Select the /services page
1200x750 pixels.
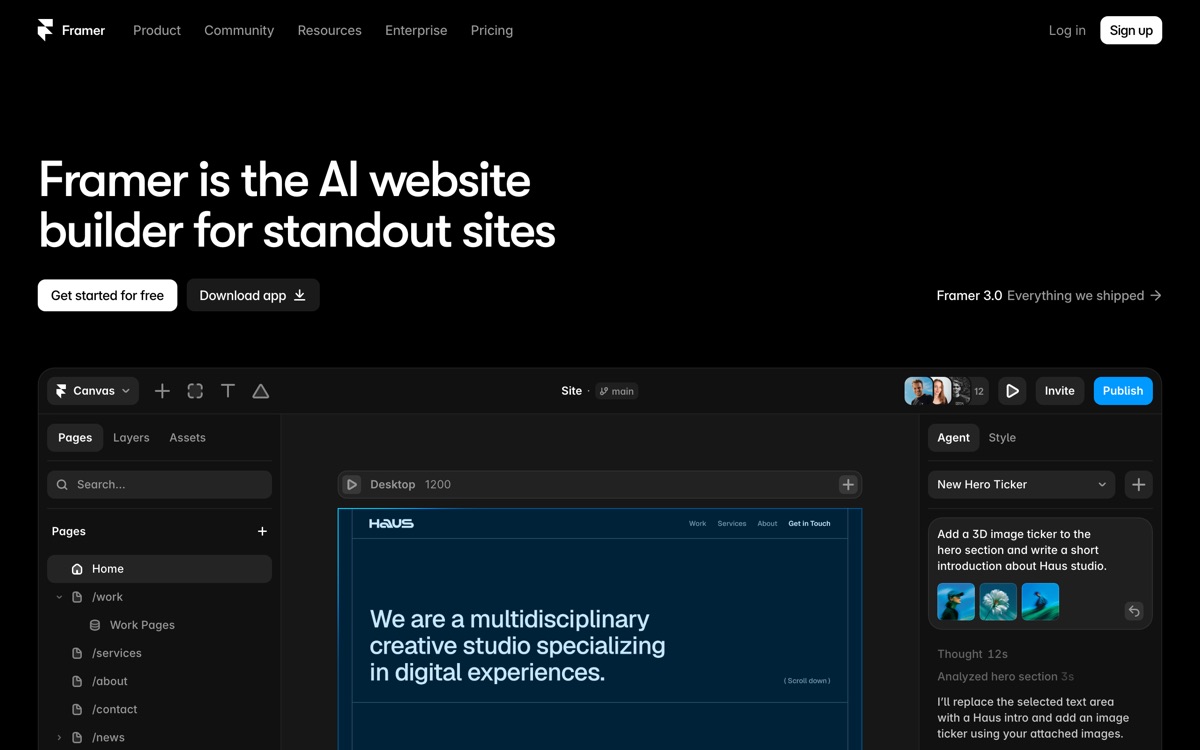[160, 653]
